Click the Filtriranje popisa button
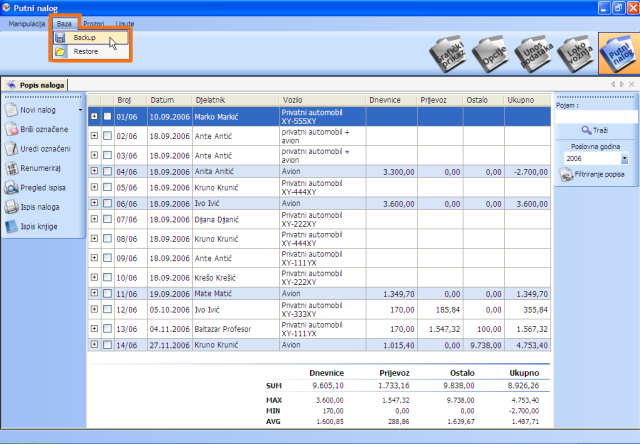The width and height of the screenshot is (640, 444). click(593, 175)
